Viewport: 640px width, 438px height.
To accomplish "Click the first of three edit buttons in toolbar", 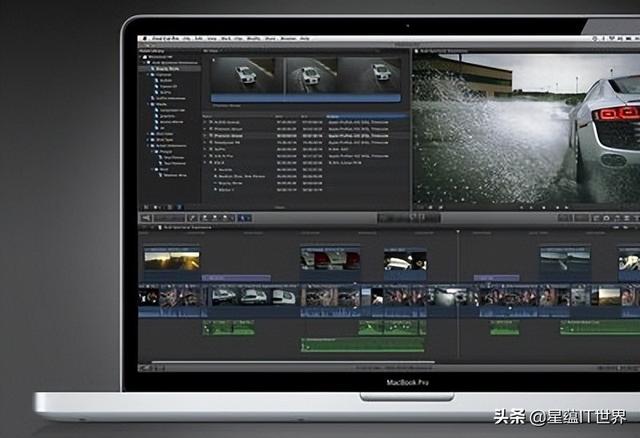I will pyautogui.click(x=206, y=218).
